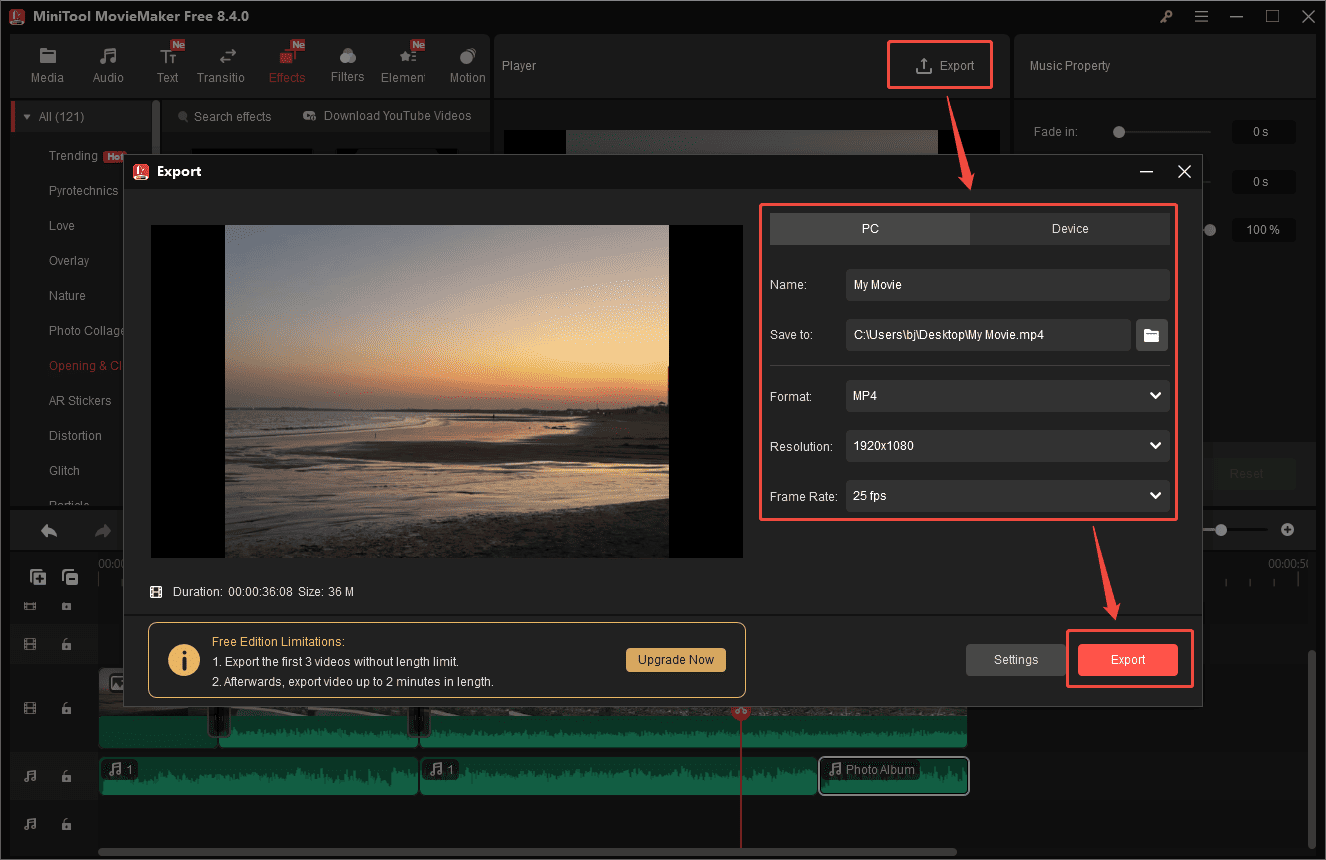The height and width of the screenshot is (860, 1326).
Task: Lock the second audio track
Action: [x=66, y=824]
